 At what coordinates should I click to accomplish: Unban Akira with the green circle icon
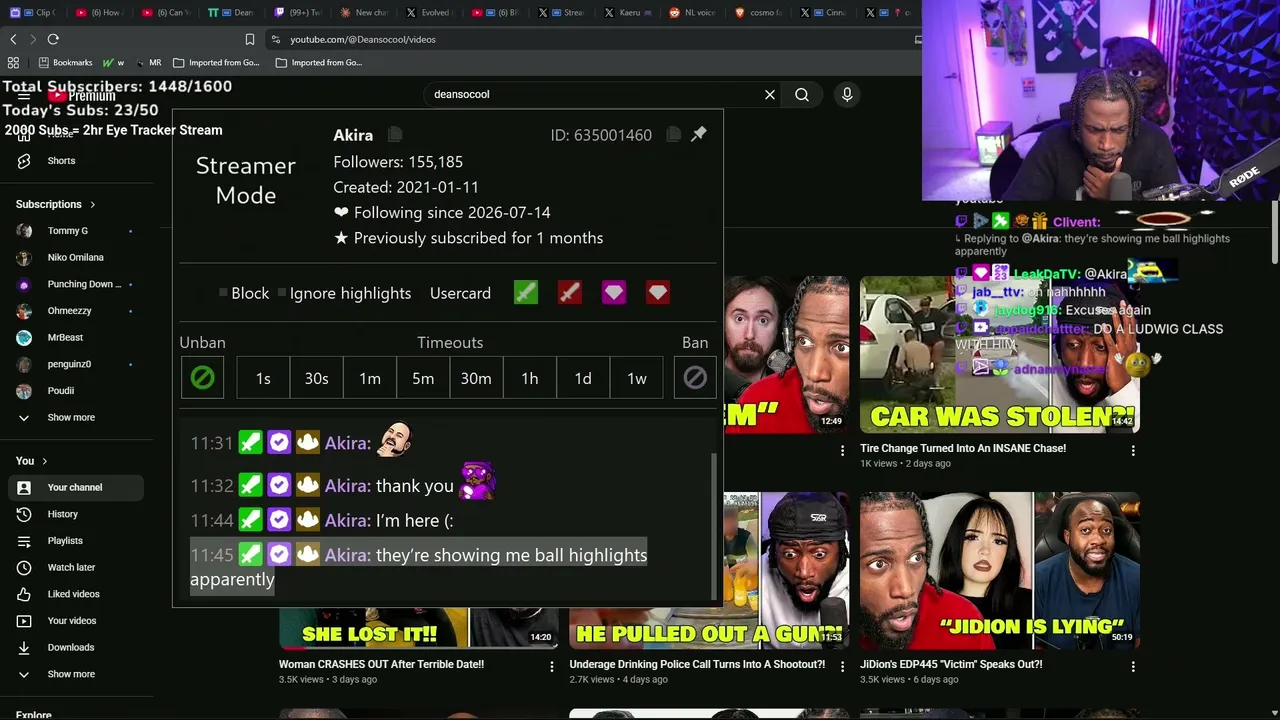202,378
